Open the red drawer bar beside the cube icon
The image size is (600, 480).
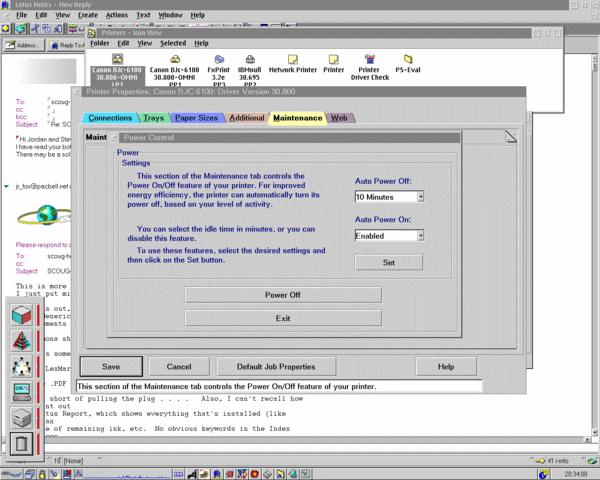coord(38,315)
